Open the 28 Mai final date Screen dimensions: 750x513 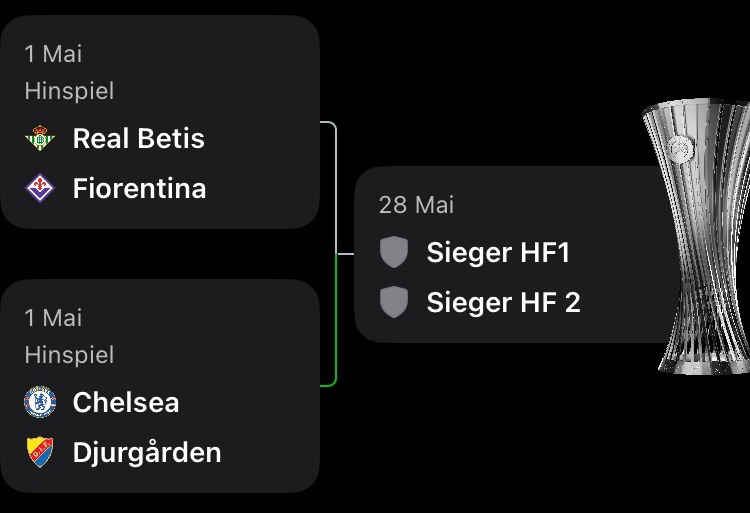tap(416, 204)
